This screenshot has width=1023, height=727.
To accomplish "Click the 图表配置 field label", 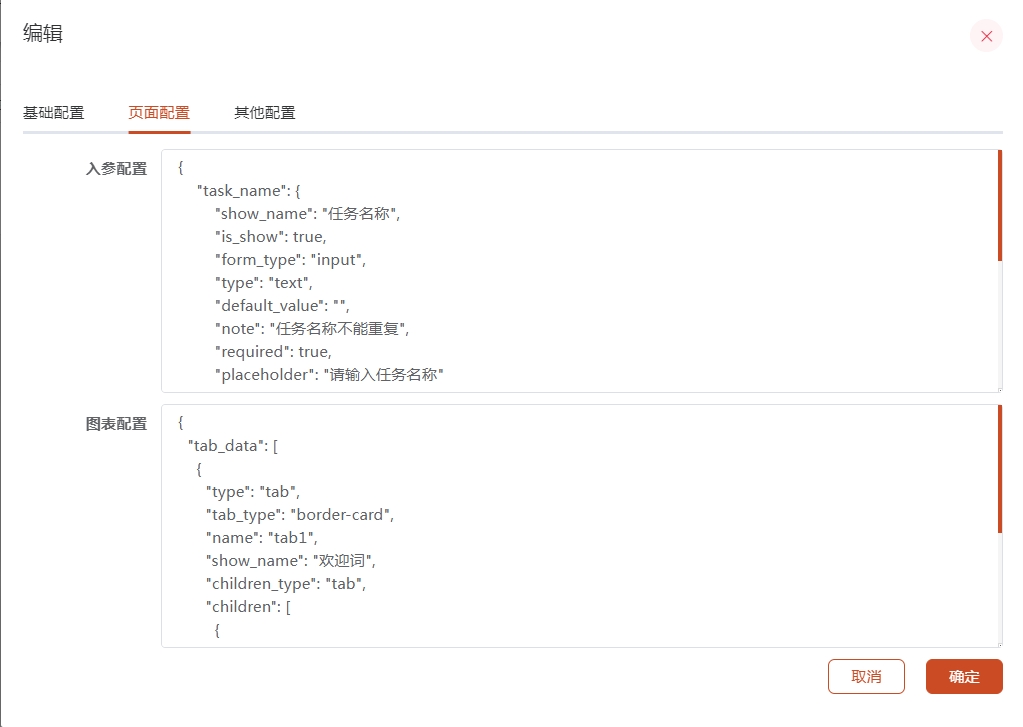I will coord(116,424).
